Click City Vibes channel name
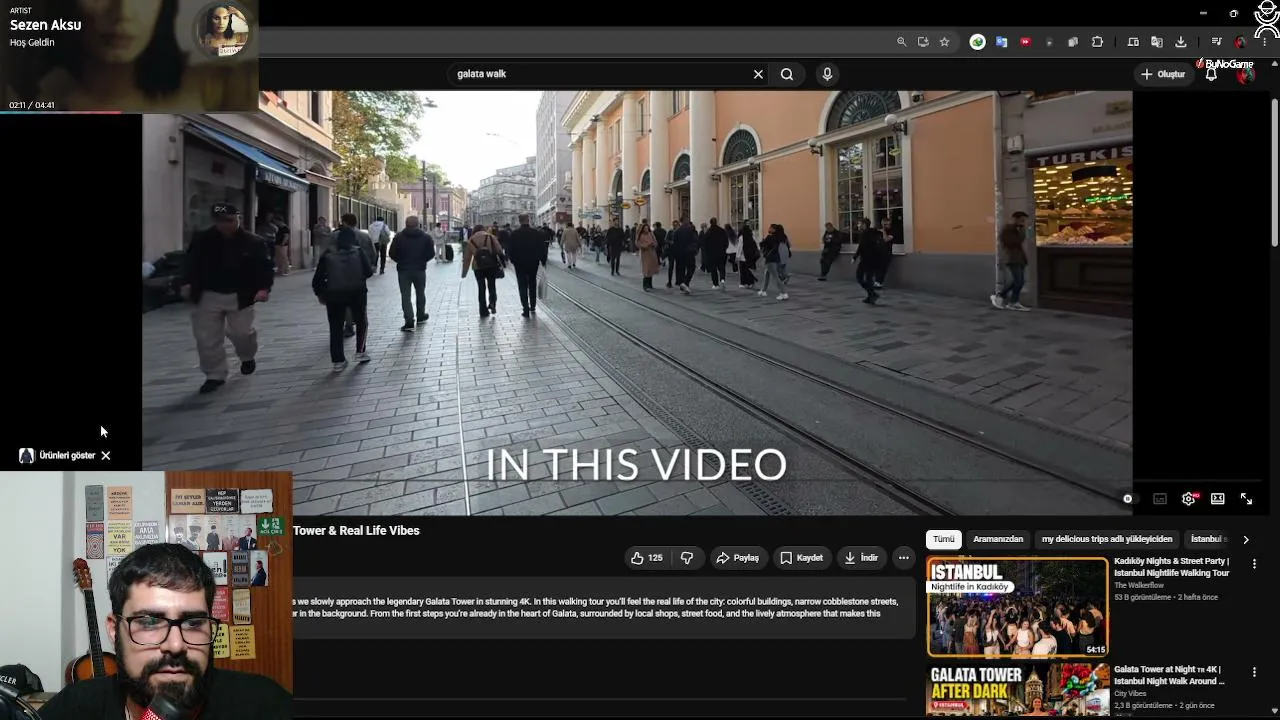 [x=1132, y=693]
